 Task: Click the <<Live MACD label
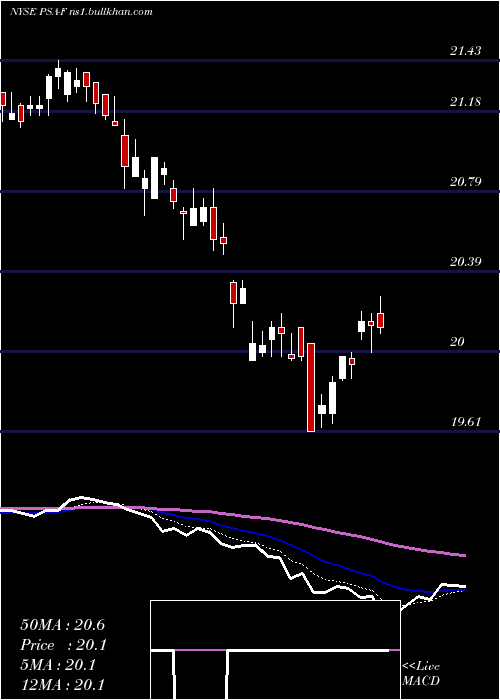421,673
